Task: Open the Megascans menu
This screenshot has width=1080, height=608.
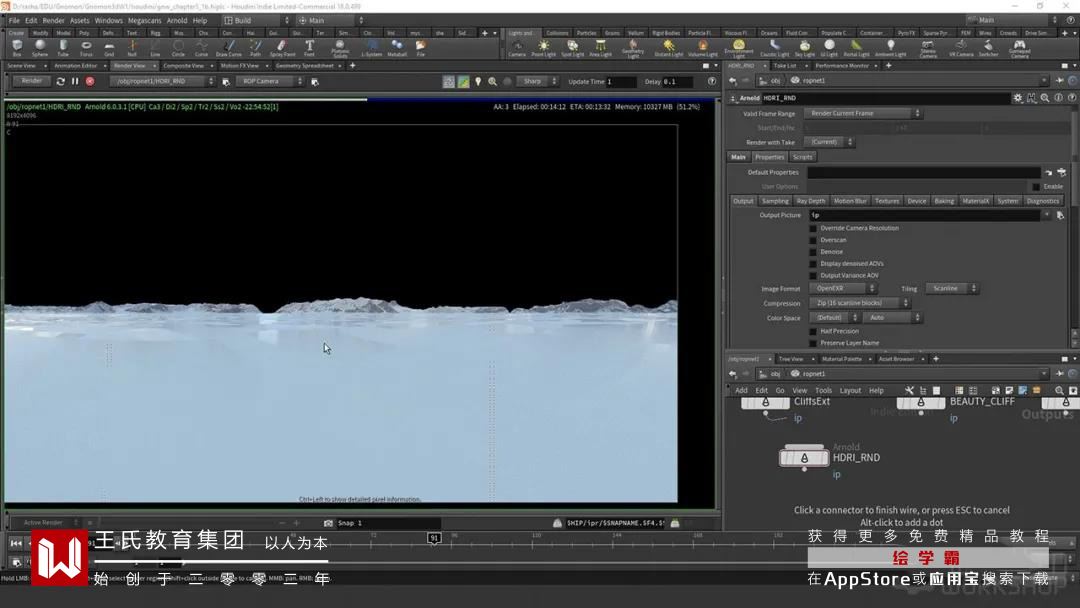Action: coord(144,21)
